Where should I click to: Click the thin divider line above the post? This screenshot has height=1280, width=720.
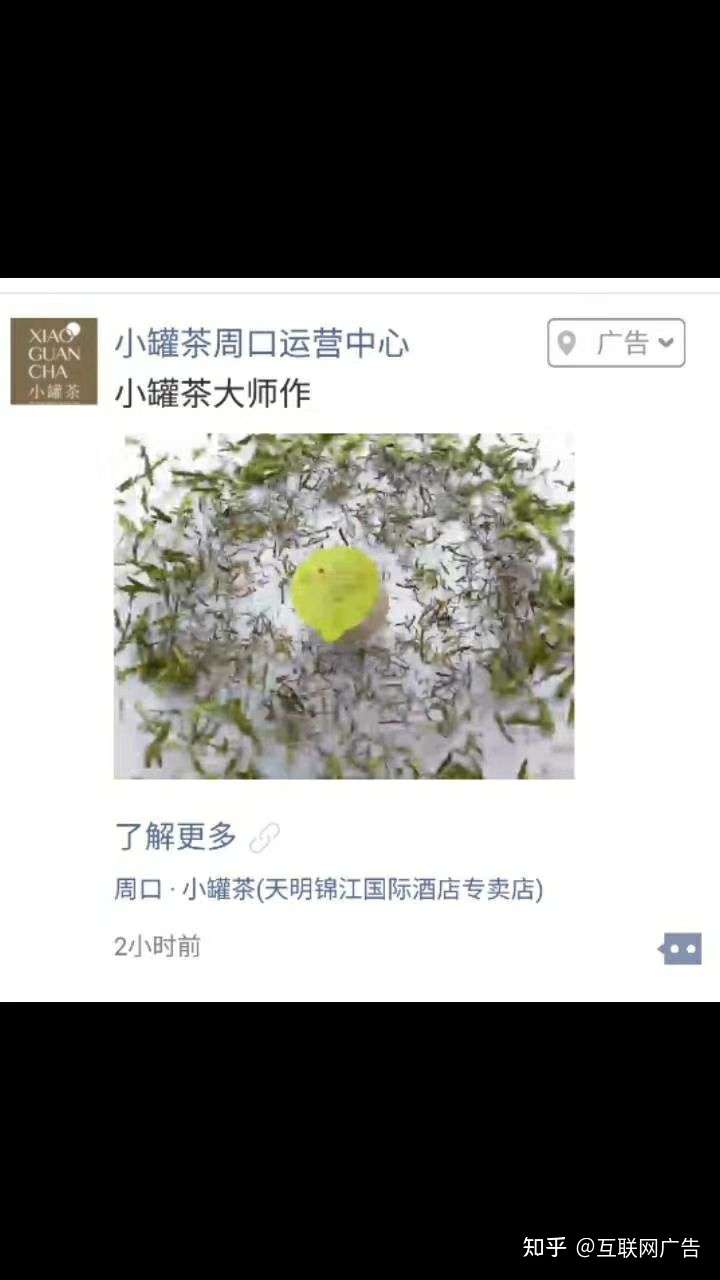(360, 293)
